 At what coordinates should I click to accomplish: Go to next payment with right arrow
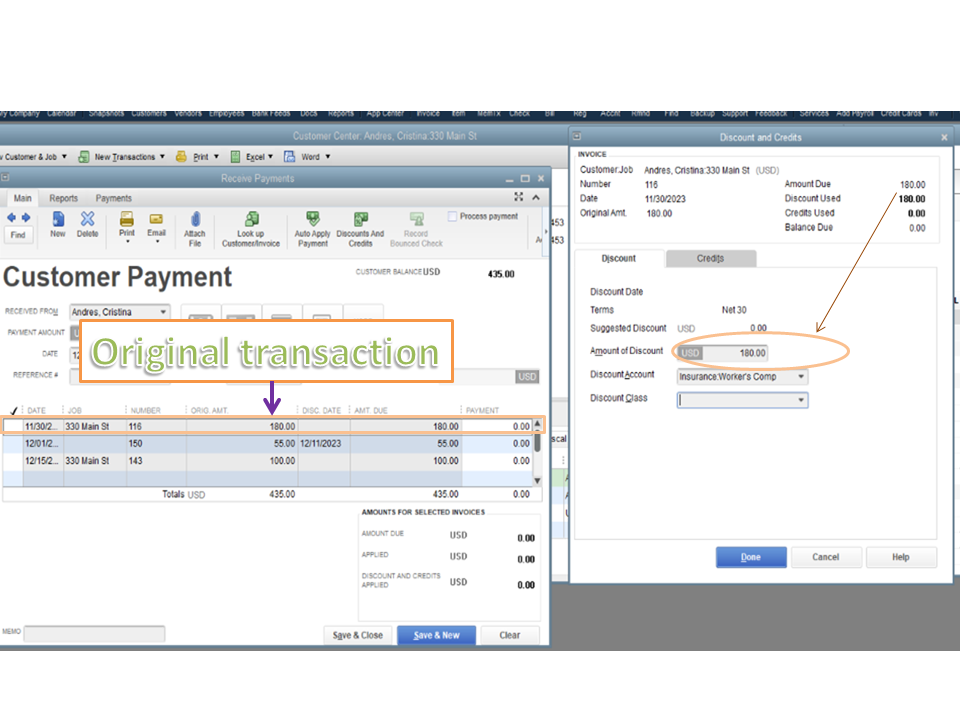[x=26, y=217]
